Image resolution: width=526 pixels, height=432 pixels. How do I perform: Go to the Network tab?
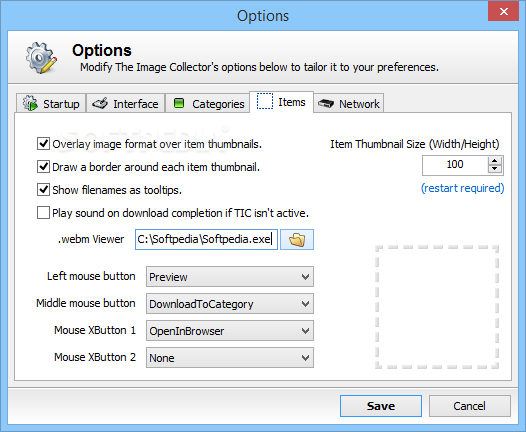click(349, 103)
